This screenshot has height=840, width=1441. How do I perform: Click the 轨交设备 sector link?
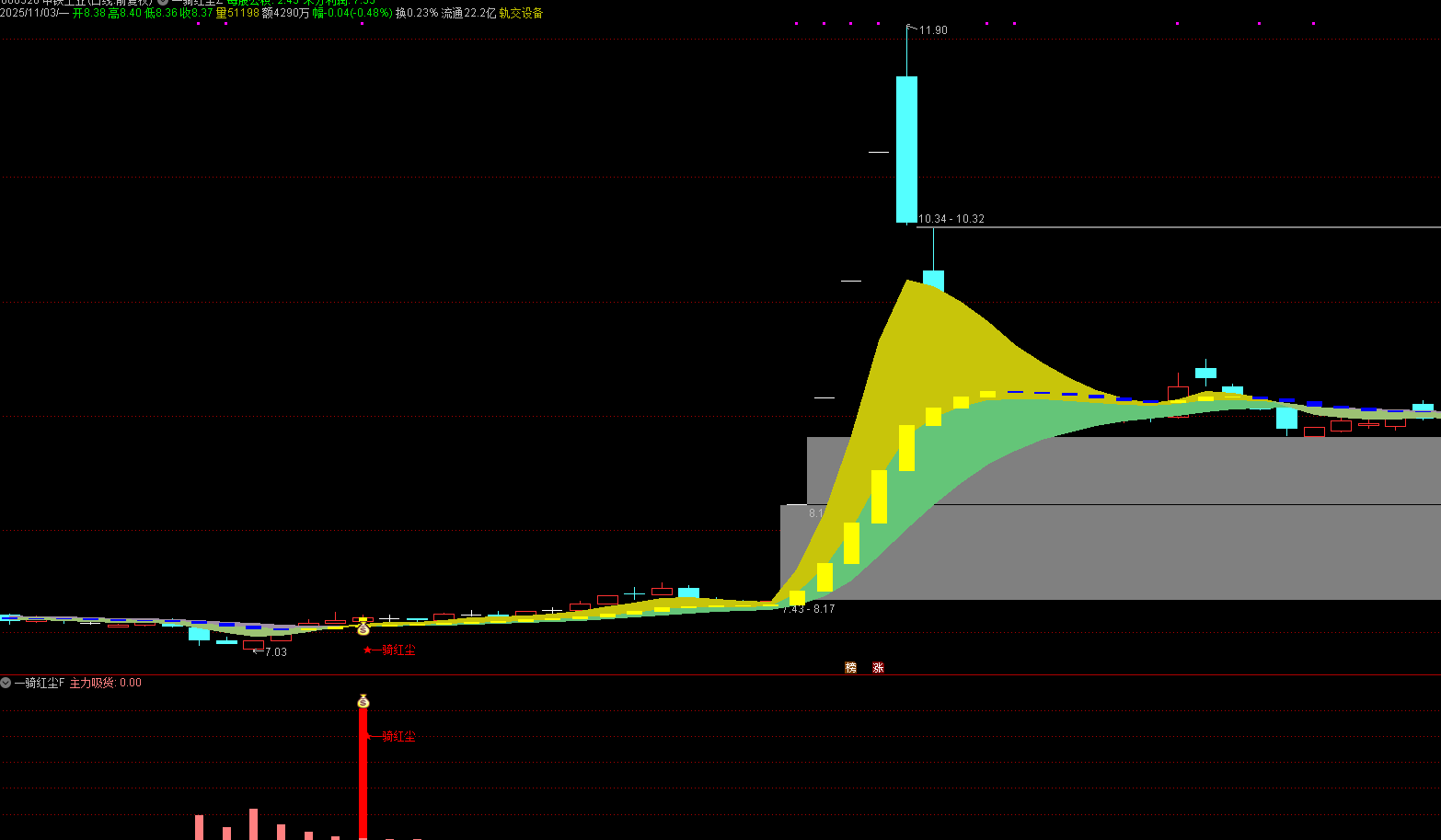point(521,13)
